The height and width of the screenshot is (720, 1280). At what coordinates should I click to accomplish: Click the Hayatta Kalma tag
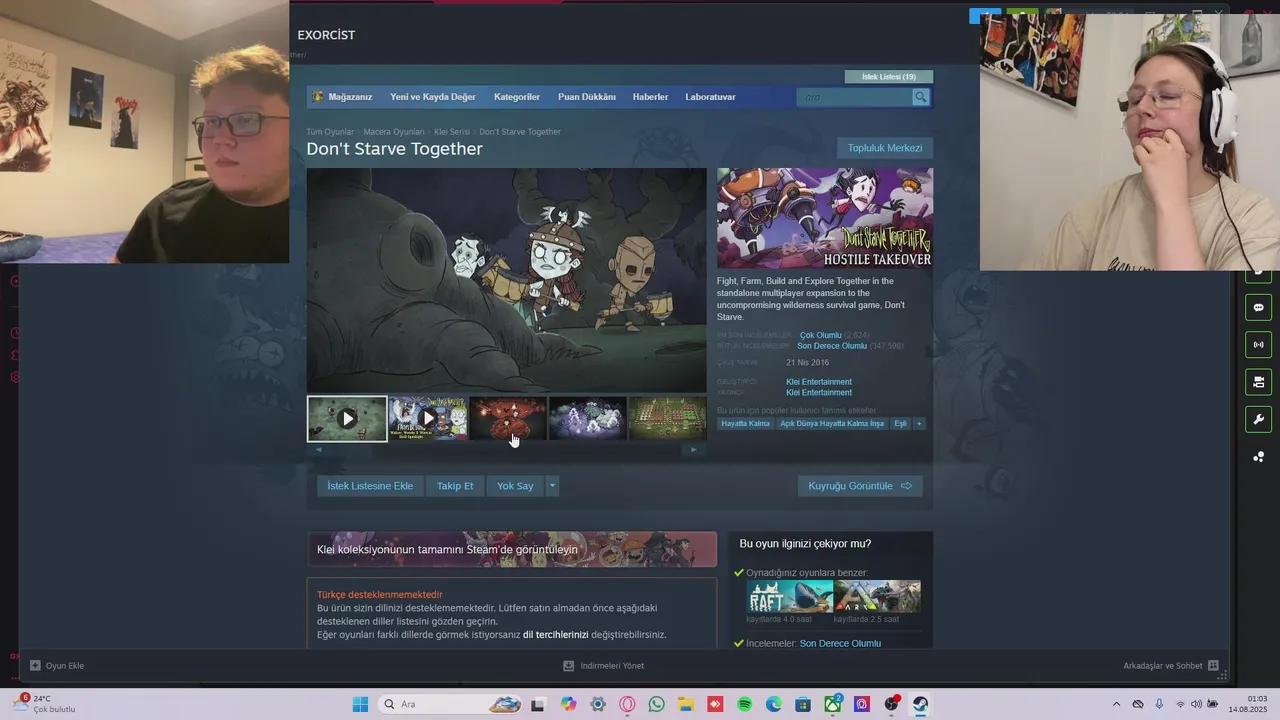(746, 424)
